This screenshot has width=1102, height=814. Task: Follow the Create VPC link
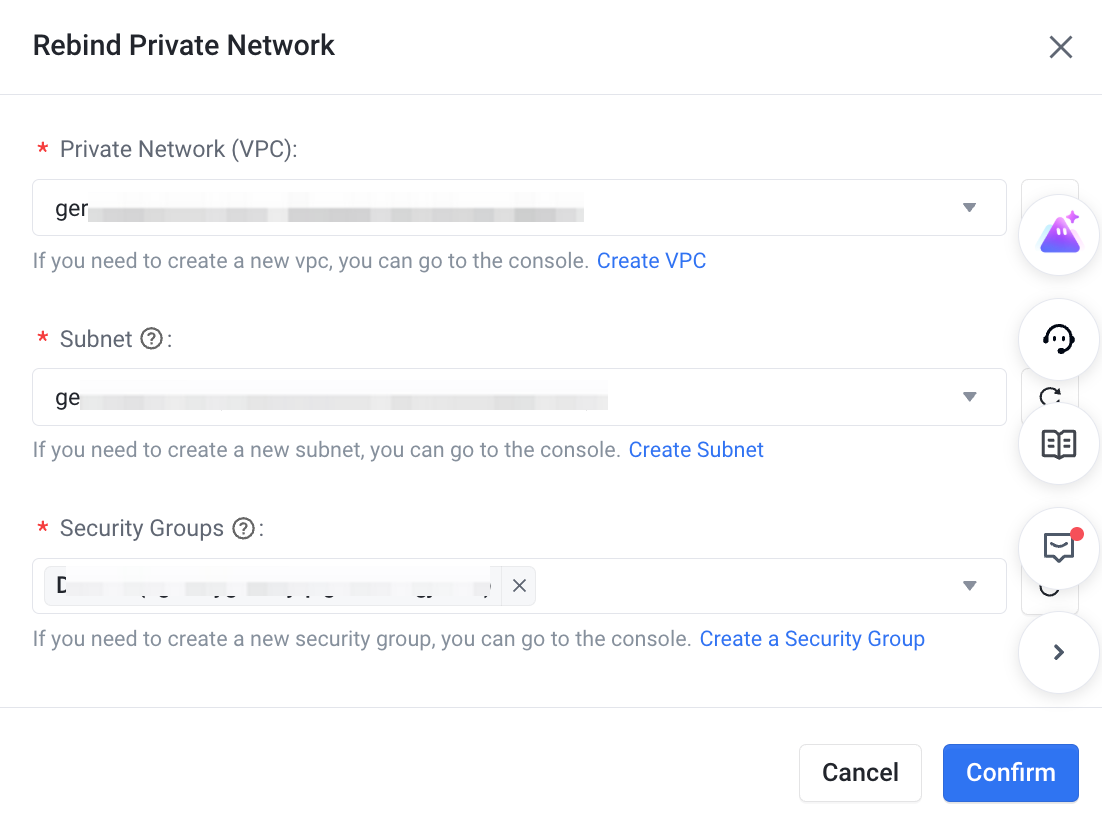[x=652, y=261]
